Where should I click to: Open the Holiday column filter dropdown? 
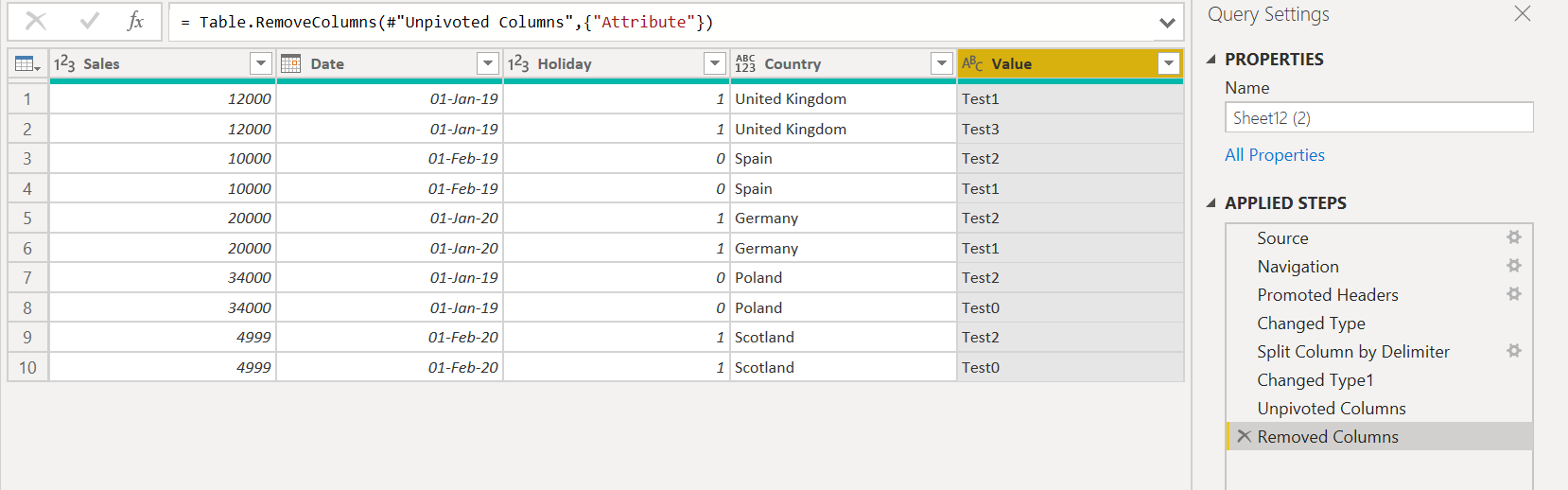click(x=715, y=63)
